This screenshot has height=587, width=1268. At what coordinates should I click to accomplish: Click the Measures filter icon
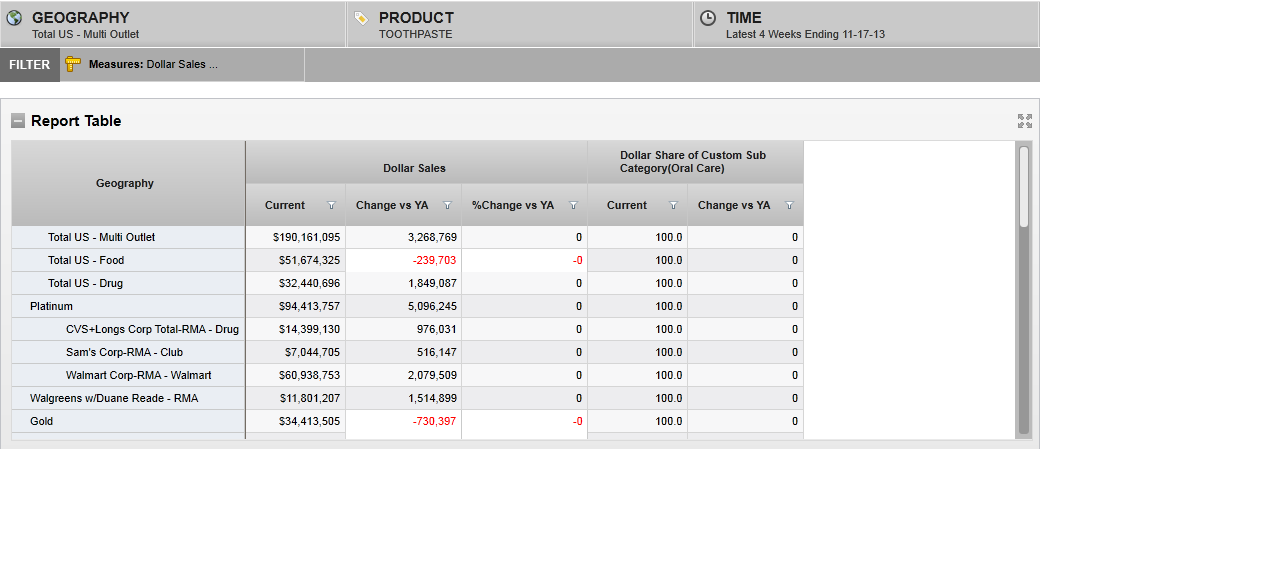coord(73,64)
